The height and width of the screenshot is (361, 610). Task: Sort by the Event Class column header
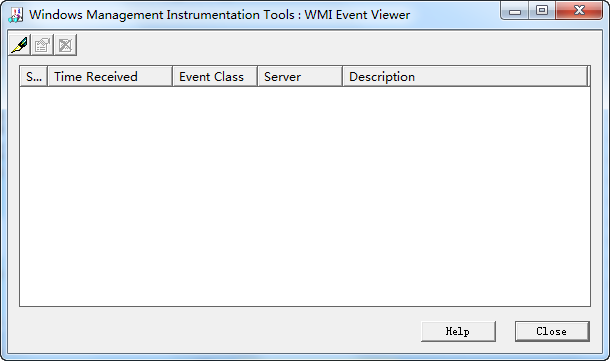pyautogui.click(x=215, y=76)
